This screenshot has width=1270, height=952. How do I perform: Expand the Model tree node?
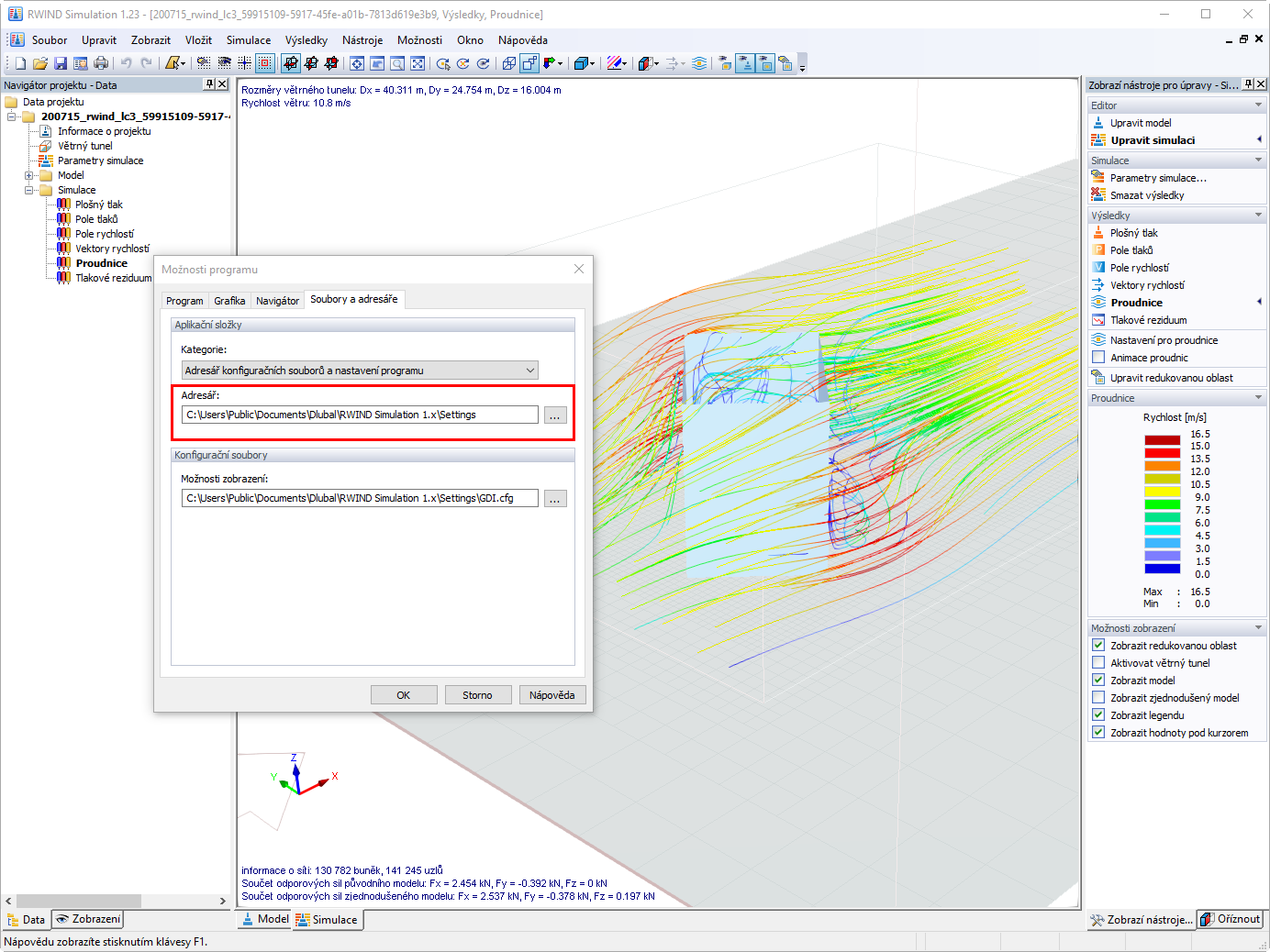click(29, 175)
